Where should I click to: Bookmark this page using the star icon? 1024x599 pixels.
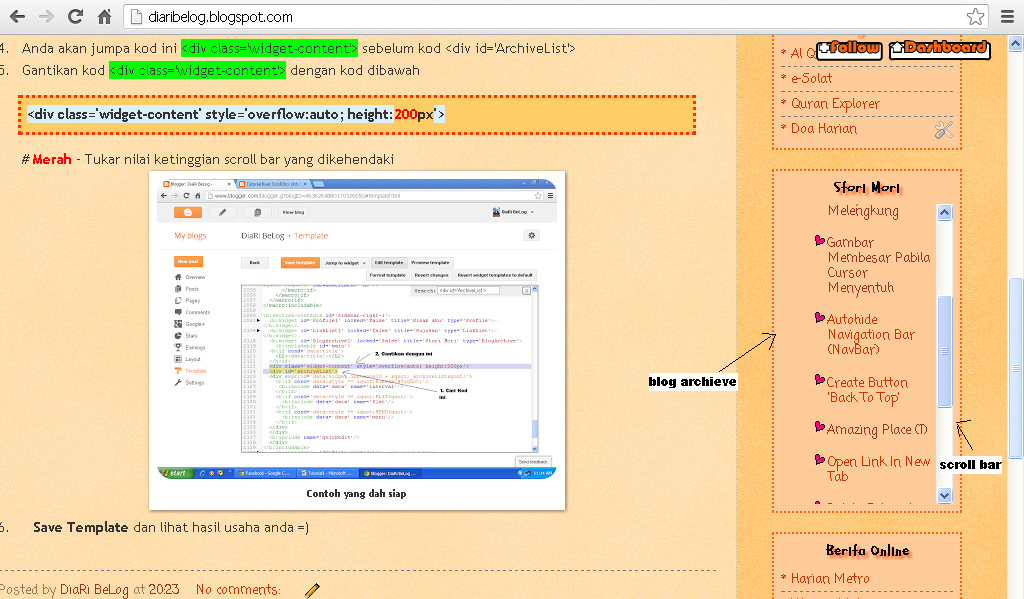click(975, 16)
